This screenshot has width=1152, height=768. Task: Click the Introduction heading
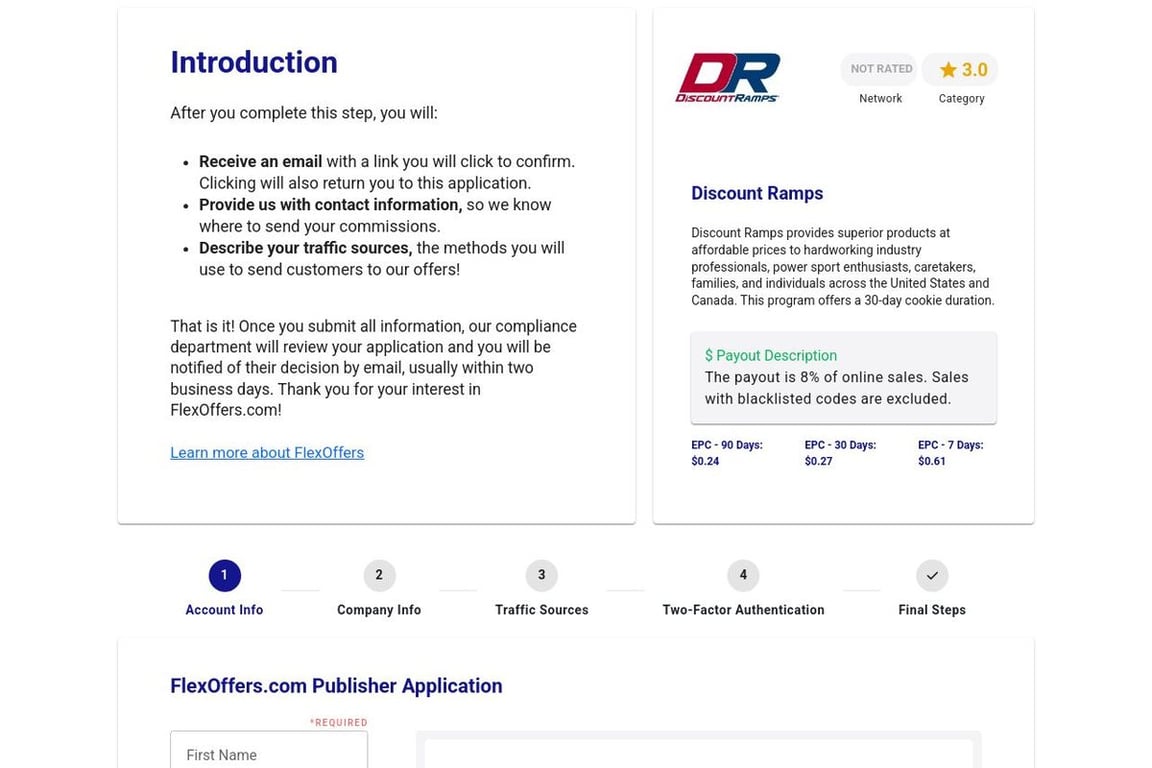click(x=253, y=62)
